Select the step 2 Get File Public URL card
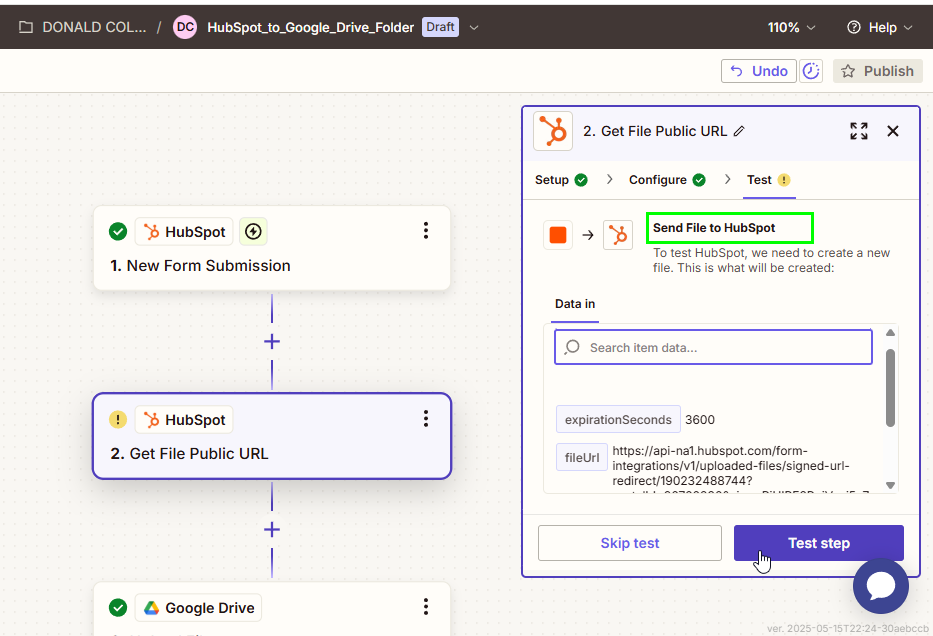Image resolution: width=933 pixels, height=636 pixels. (272, 436)
